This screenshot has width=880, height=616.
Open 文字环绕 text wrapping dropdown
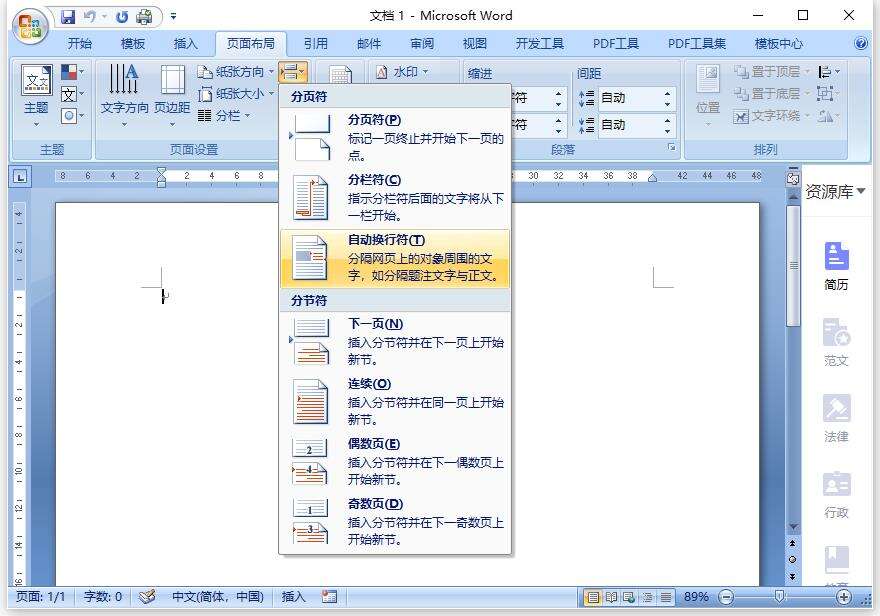pos(772,116)
